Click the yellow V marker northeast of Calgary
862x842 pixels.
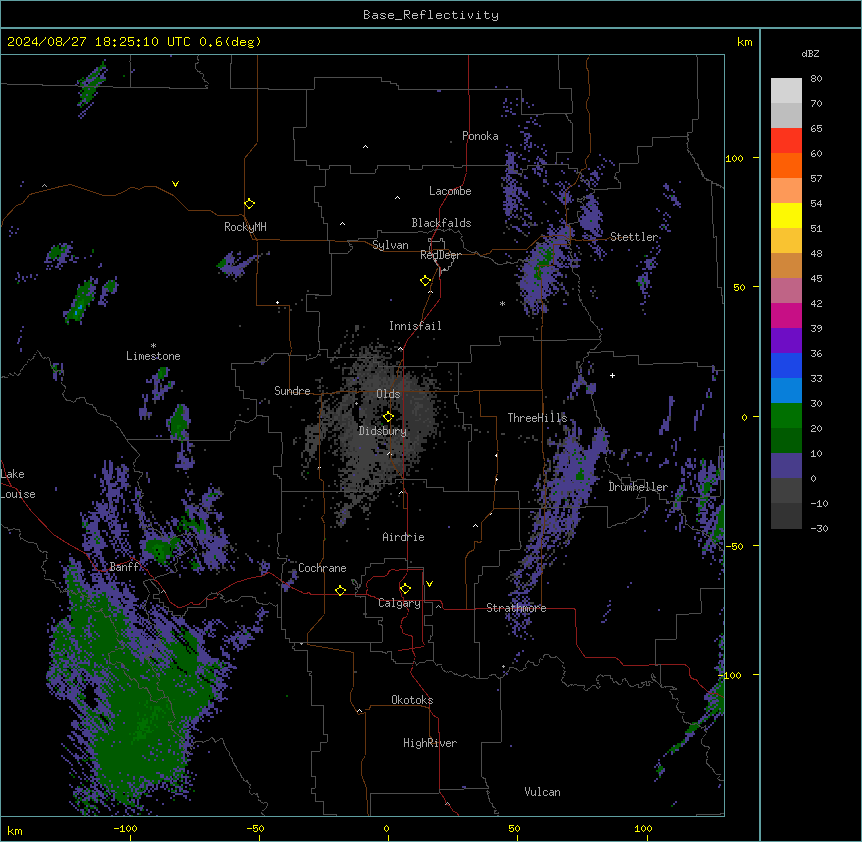click(429, 584)
